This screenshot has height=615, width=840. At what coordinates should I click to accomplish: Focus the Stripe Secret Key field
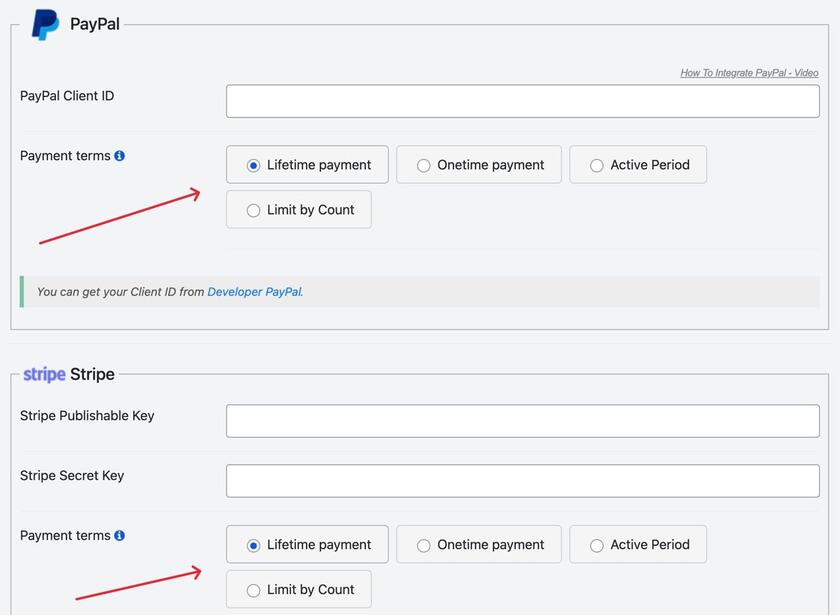click(522, 481)
